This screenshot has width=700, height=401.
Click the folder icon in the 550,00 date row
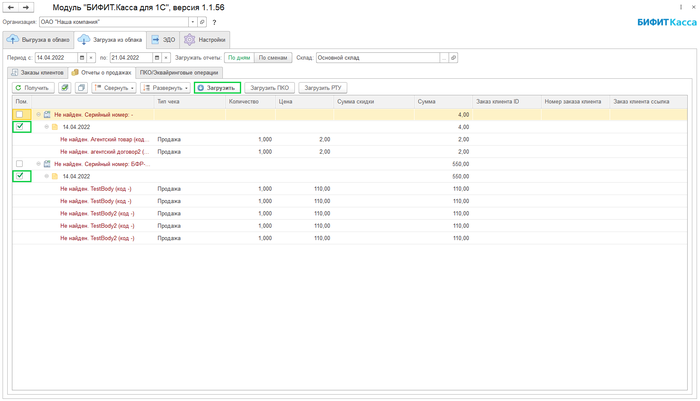(55, 176)
